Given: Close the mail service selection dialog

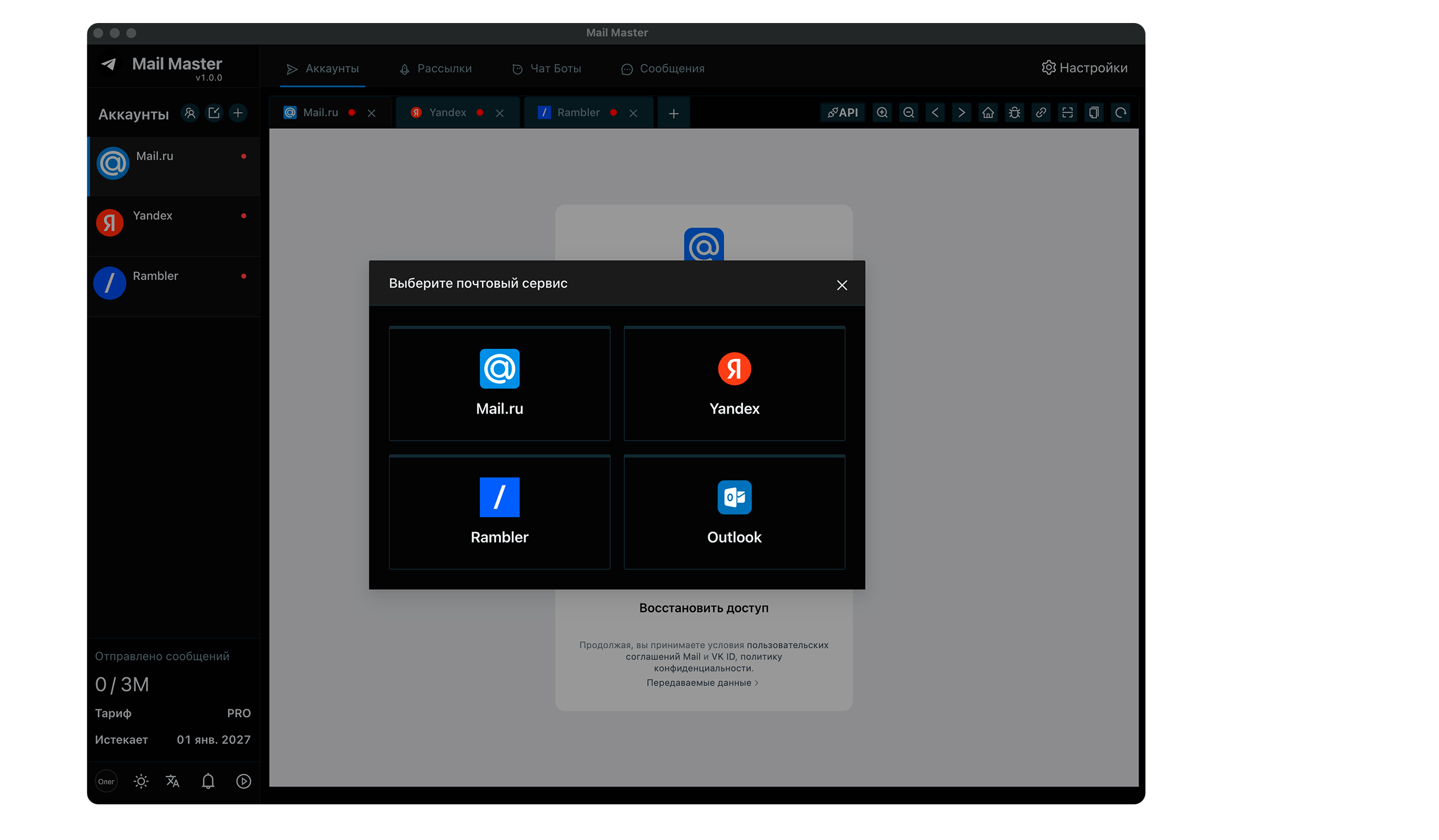Looking at the screenshot, I should pyautogui.click(x=842, y=285).
